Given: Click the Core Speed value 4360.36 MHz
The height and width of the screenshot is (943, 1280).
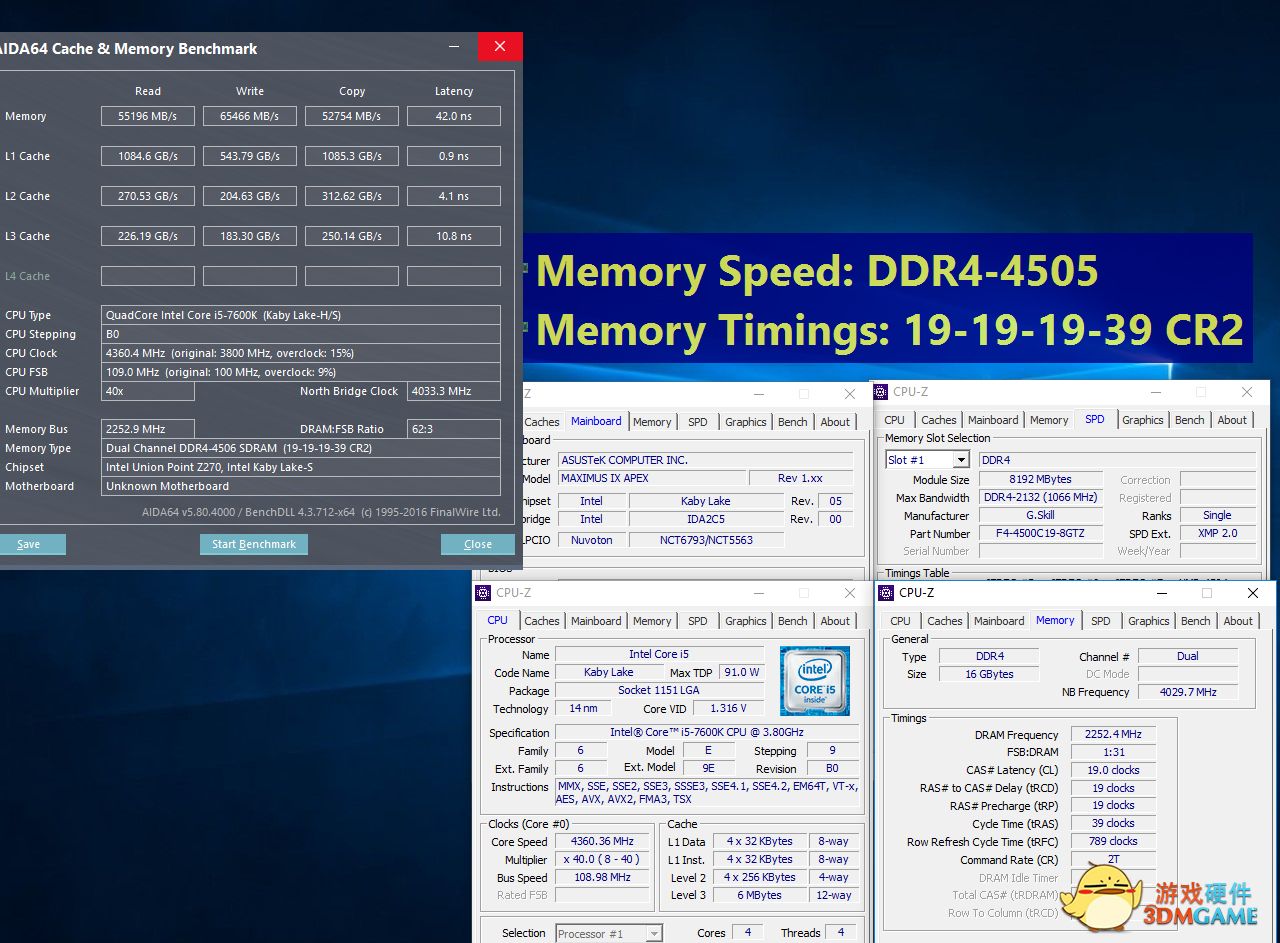Looking at the screenshot, I should click(x=602, y=842).
